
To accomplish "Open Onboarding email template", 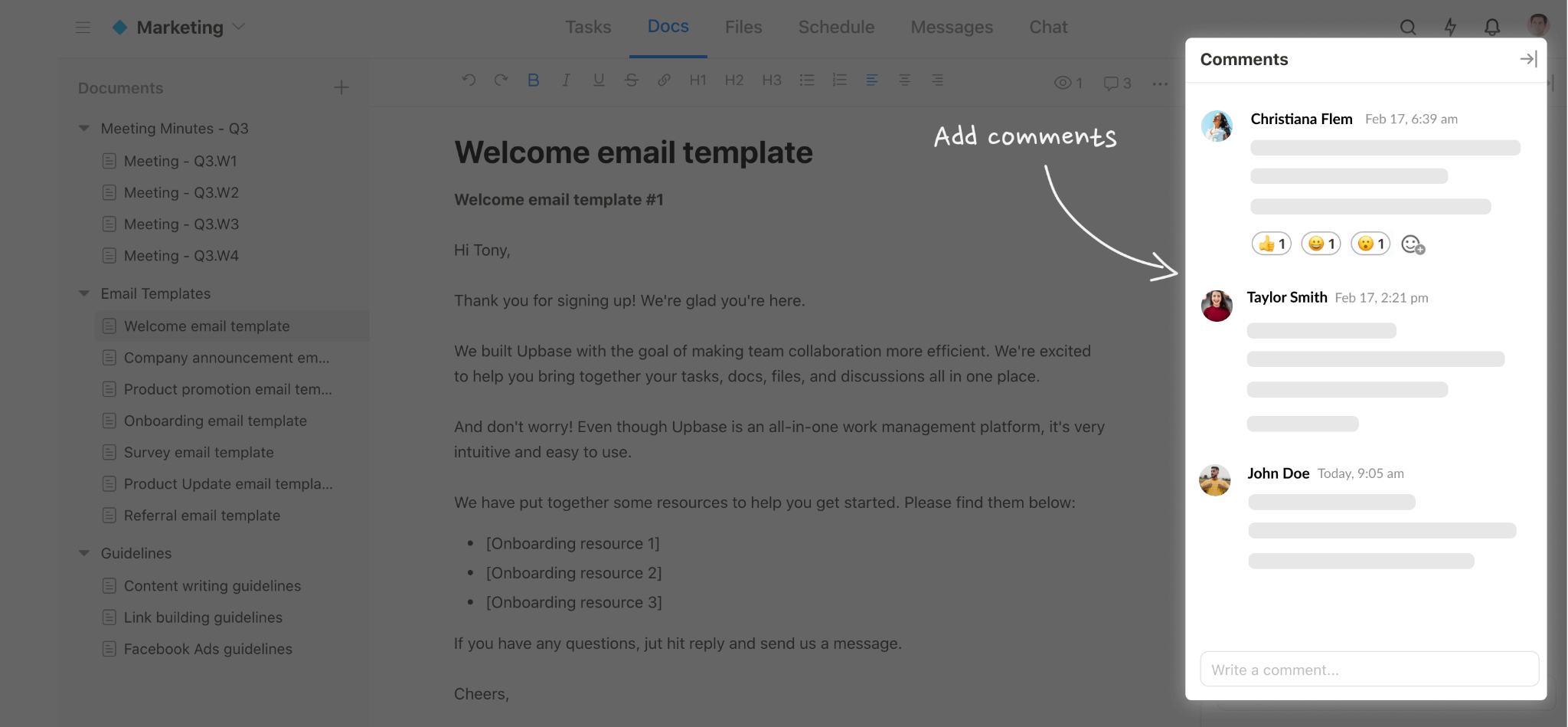I will click(215, 421).
